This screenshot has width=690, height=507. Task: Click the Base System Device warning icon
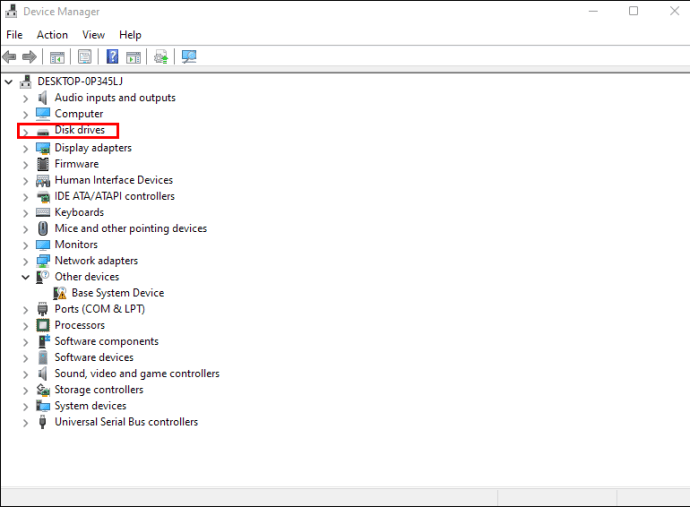[59, 293]
